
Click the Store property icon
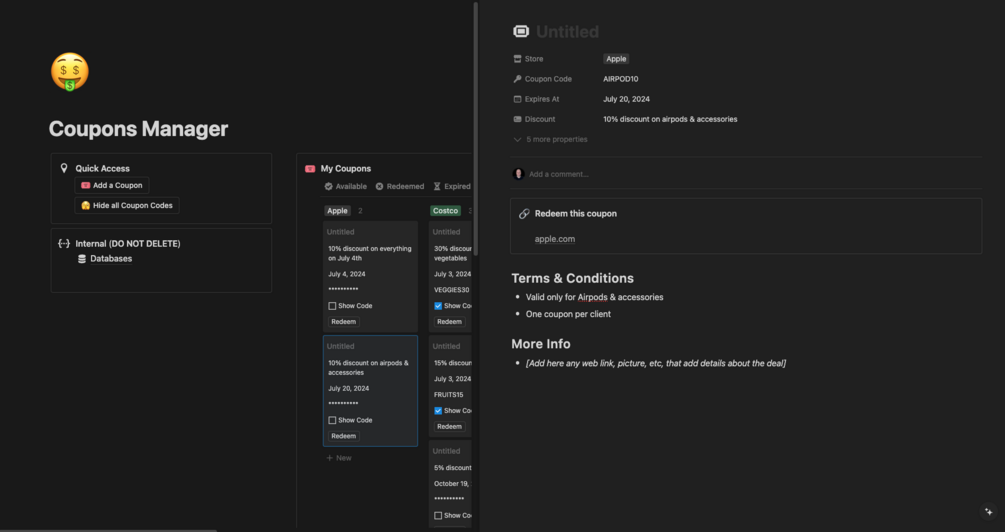(517, 59)
